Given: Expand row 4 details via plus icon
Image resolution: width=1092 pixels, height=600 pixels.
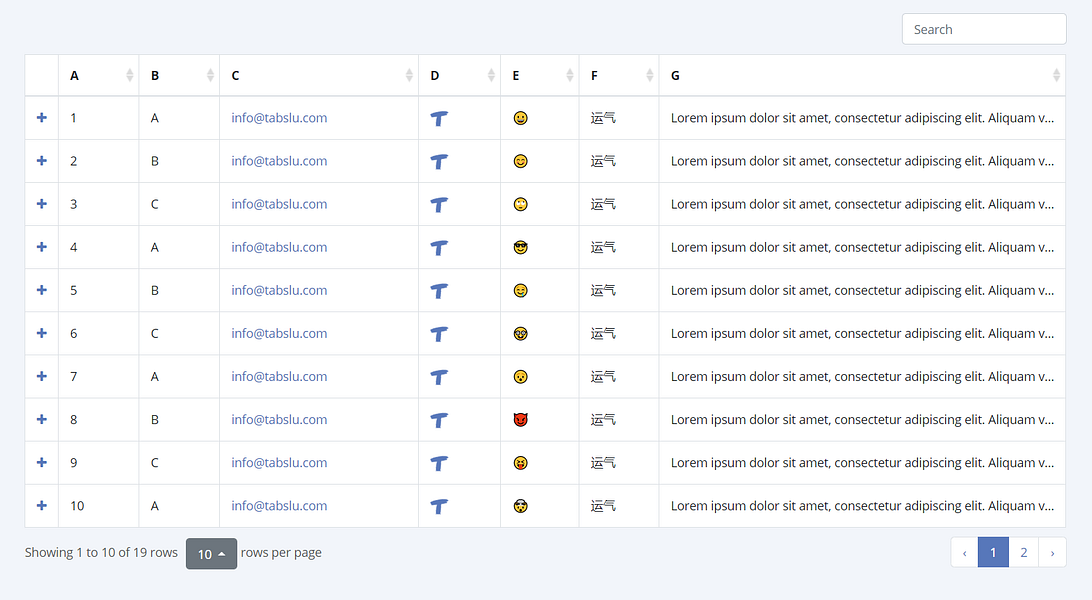Looking at the screenshot, I should [x=42, y=247].
